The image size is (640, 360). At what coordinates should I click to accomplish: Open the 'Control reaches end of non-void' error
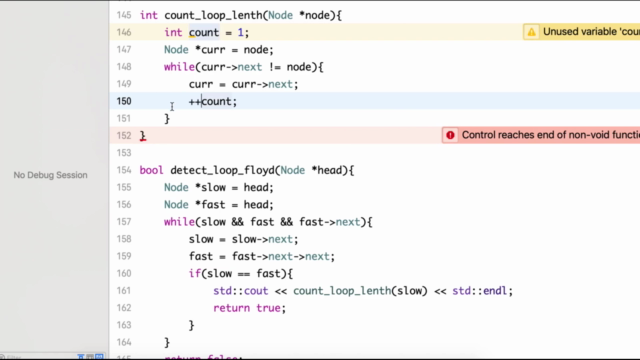[541, 135]
